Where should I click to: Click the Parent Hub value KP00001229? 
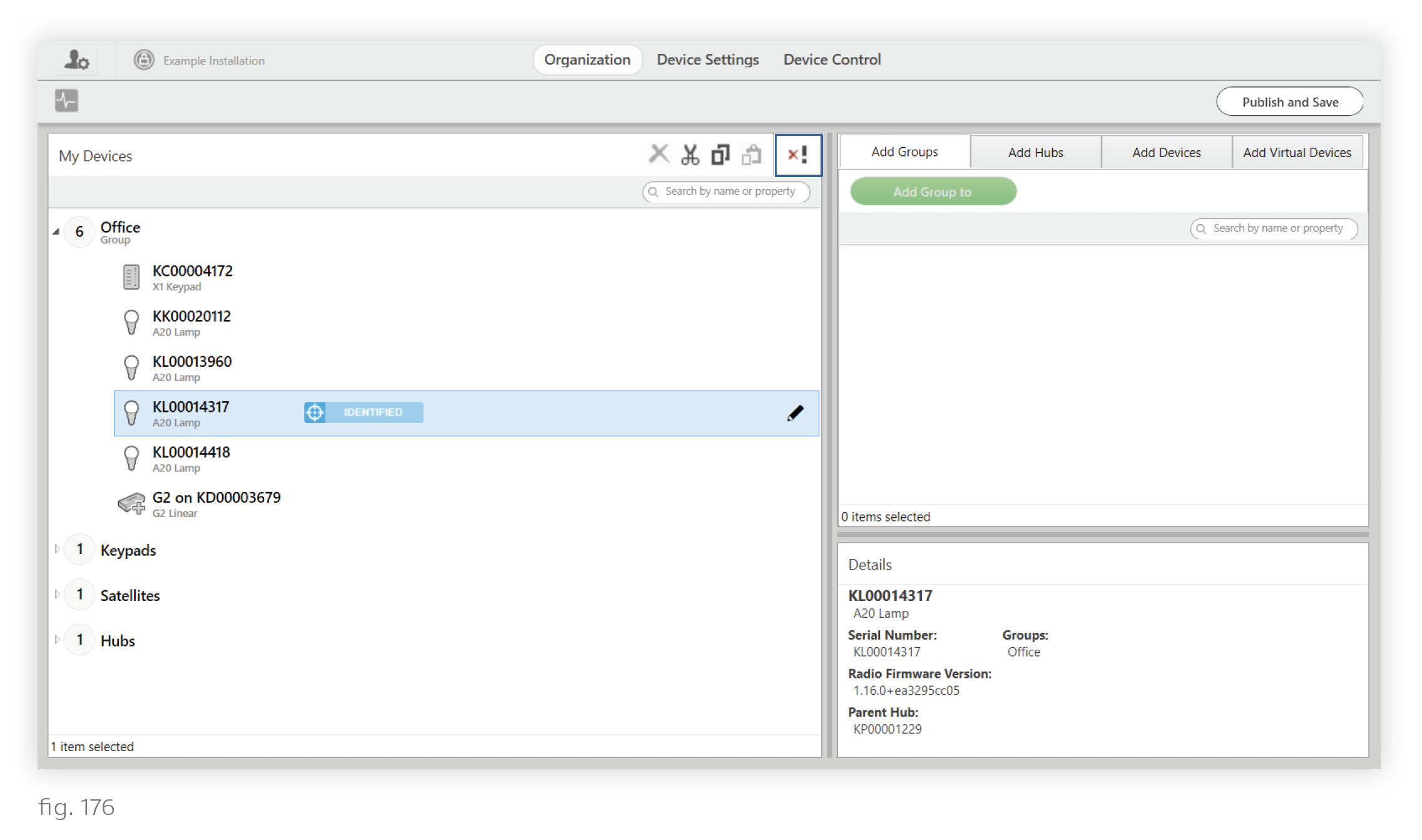click(x=887, y=729)
